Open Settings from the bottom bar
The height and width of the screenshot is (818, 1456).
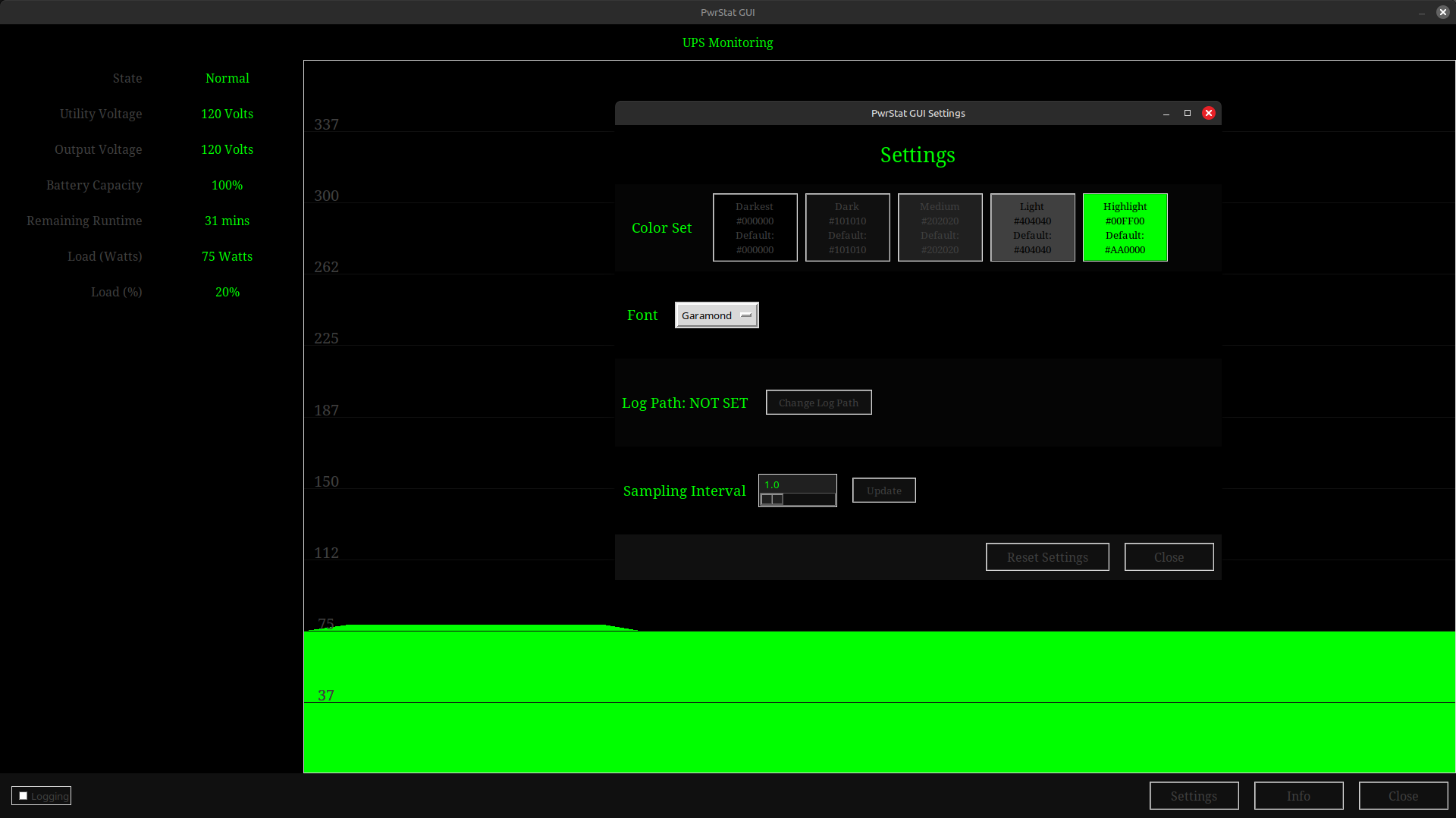click(x=1194, y=796)
